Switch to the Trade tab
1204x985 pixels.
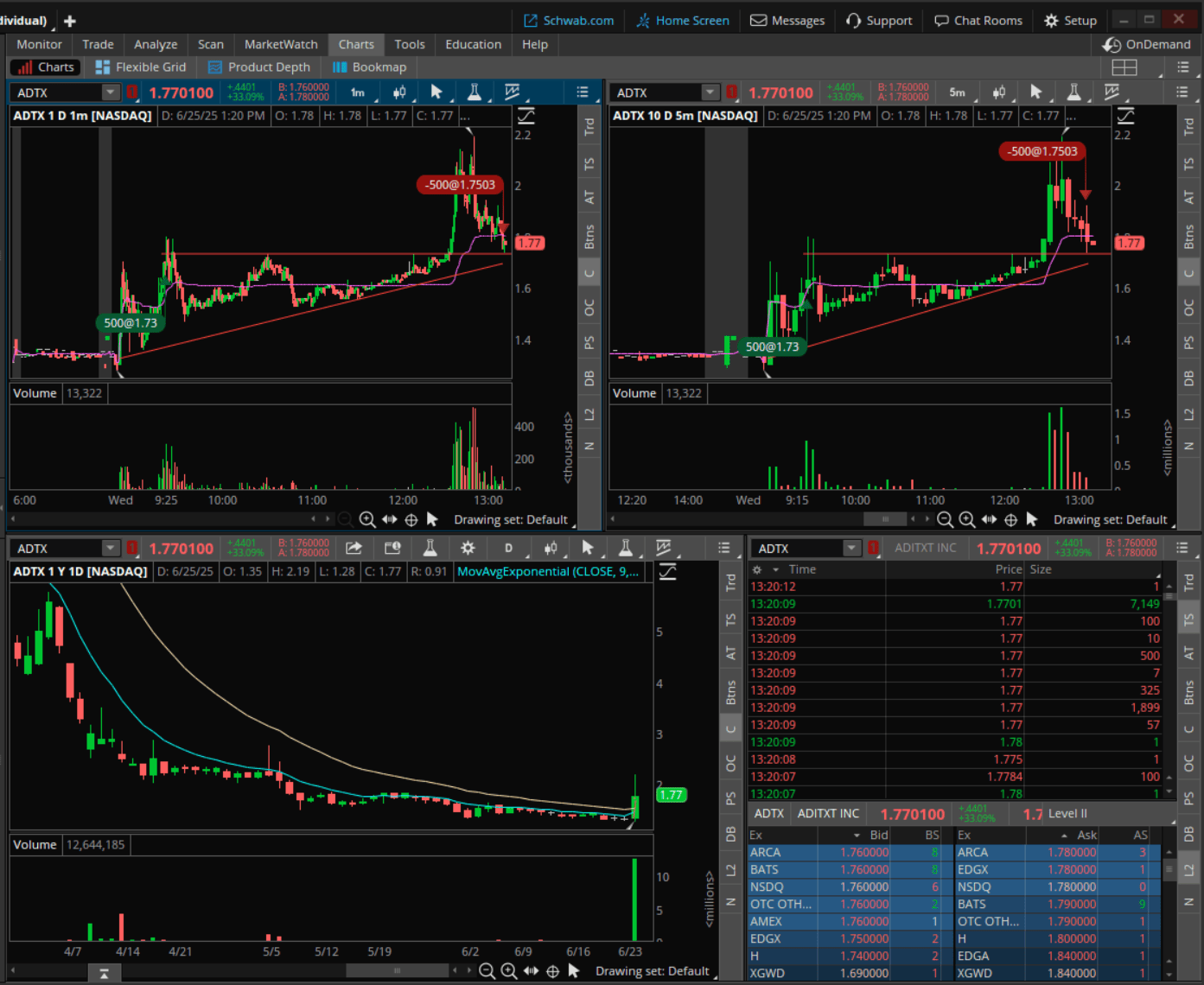[x=98, y=44]
